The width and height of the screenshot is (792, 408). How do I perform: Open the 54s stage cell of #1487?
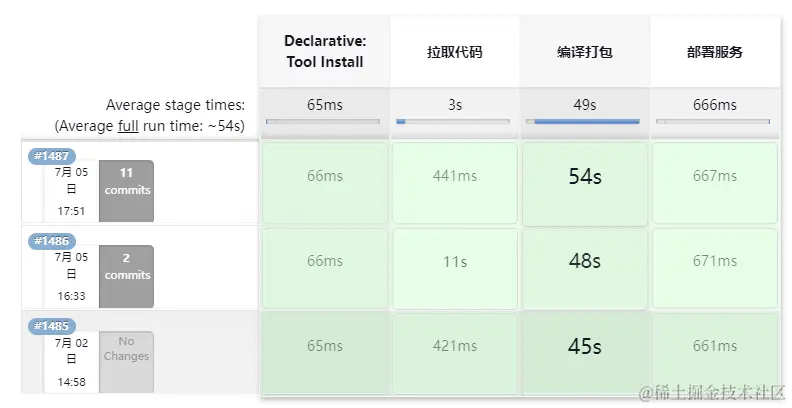[x=584, y=176]
